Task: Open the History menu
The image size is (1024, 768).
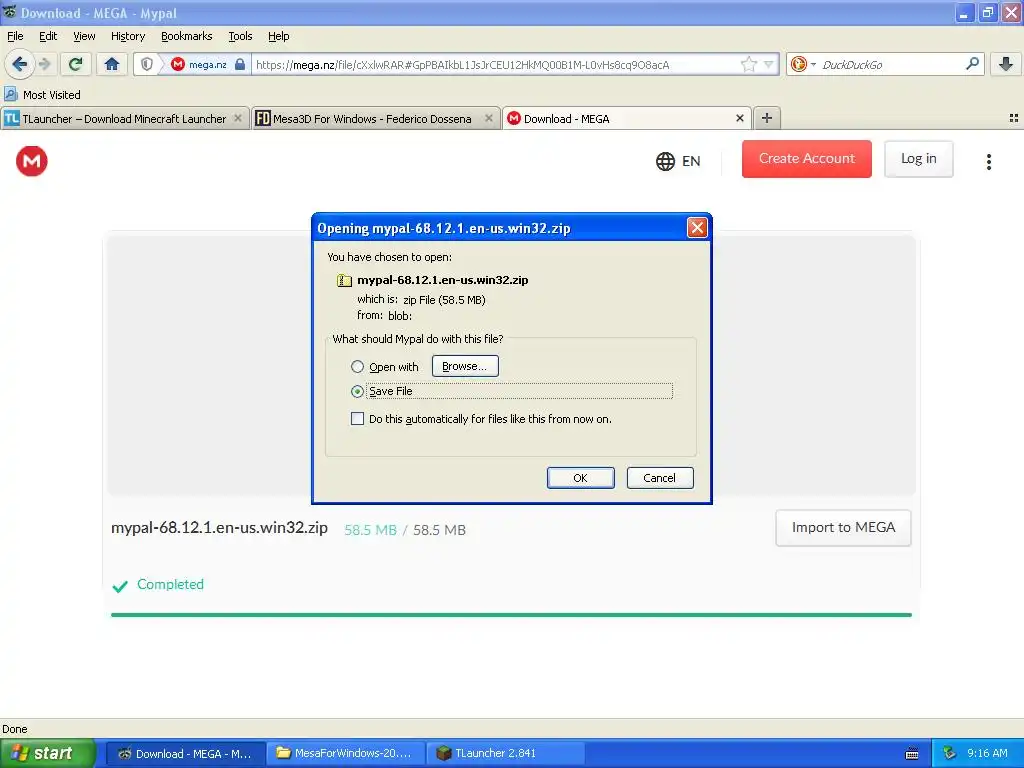Action: tap(128, 36)
